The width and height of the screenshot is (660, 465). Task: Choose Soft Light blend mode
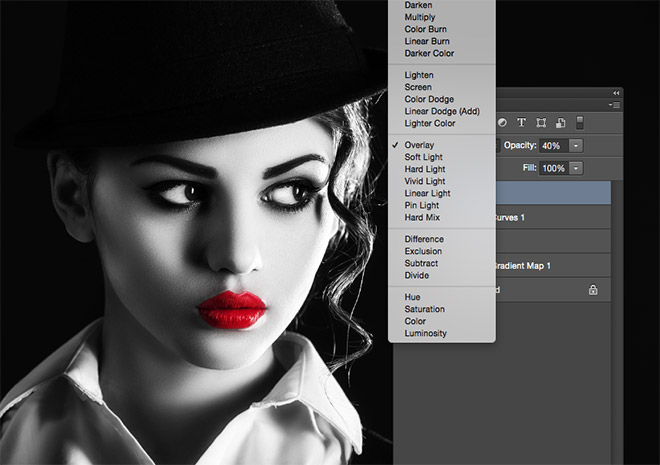pos(425,157)
